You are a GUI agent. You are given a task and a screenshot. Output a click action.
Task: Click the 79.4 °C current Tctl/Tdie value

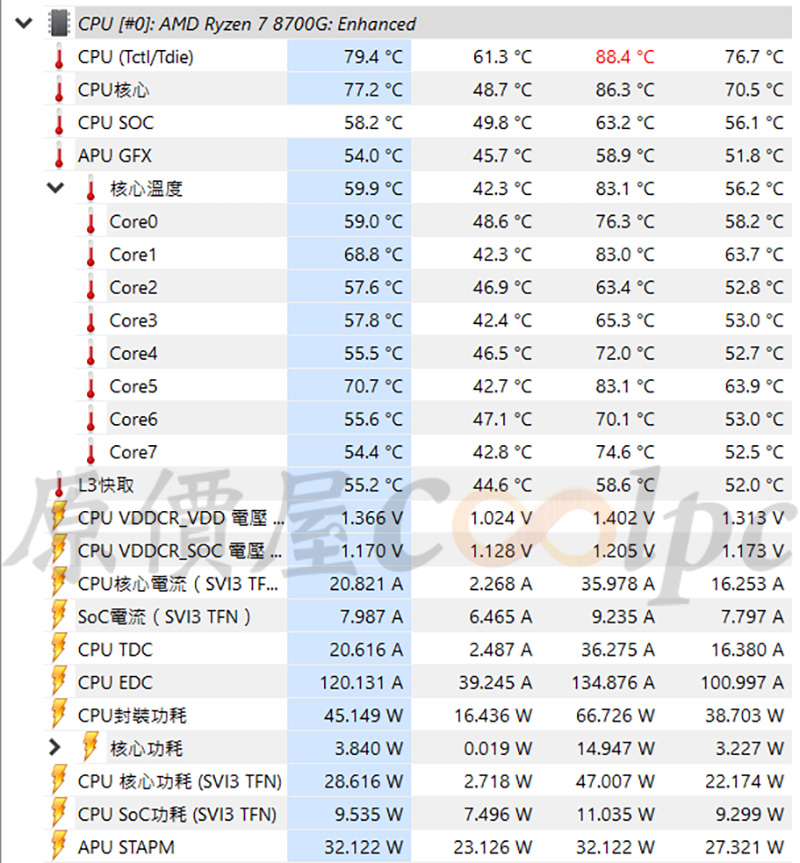[373, 57]
